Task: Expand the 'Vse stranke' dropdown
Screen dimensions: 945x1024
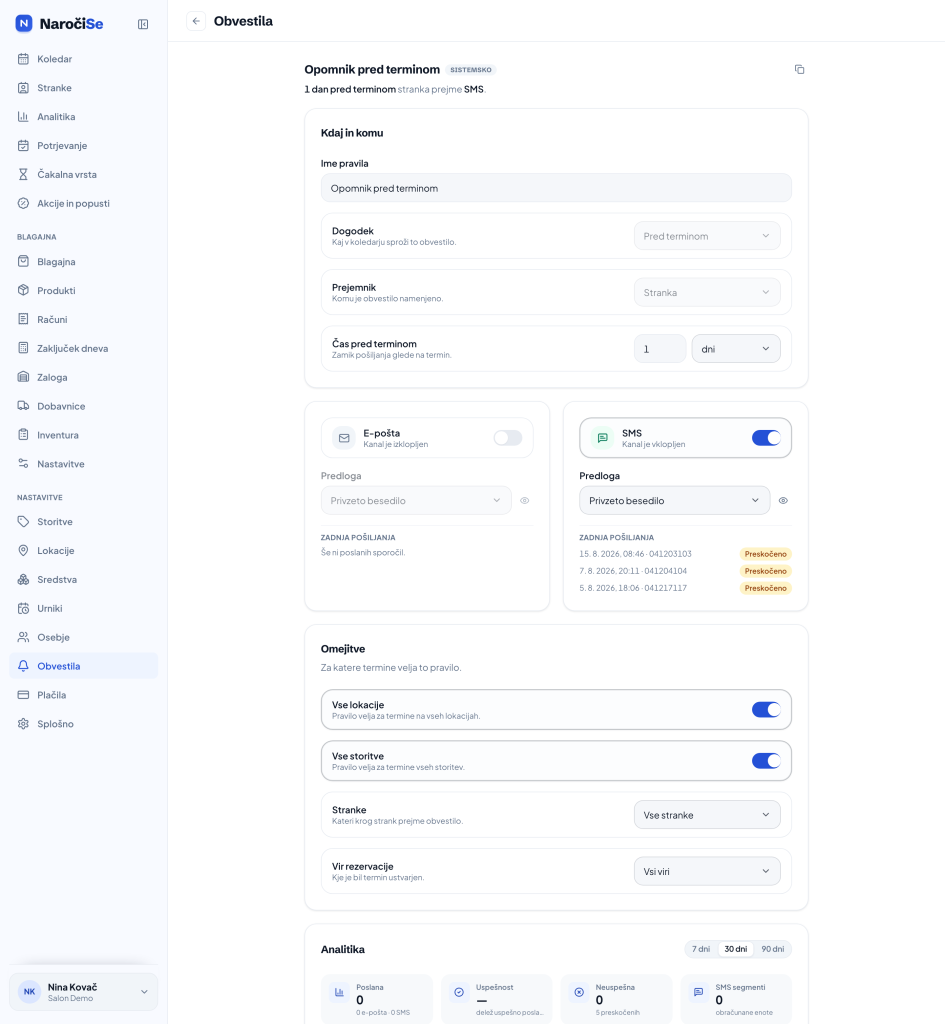Action: tap(707, 815)
